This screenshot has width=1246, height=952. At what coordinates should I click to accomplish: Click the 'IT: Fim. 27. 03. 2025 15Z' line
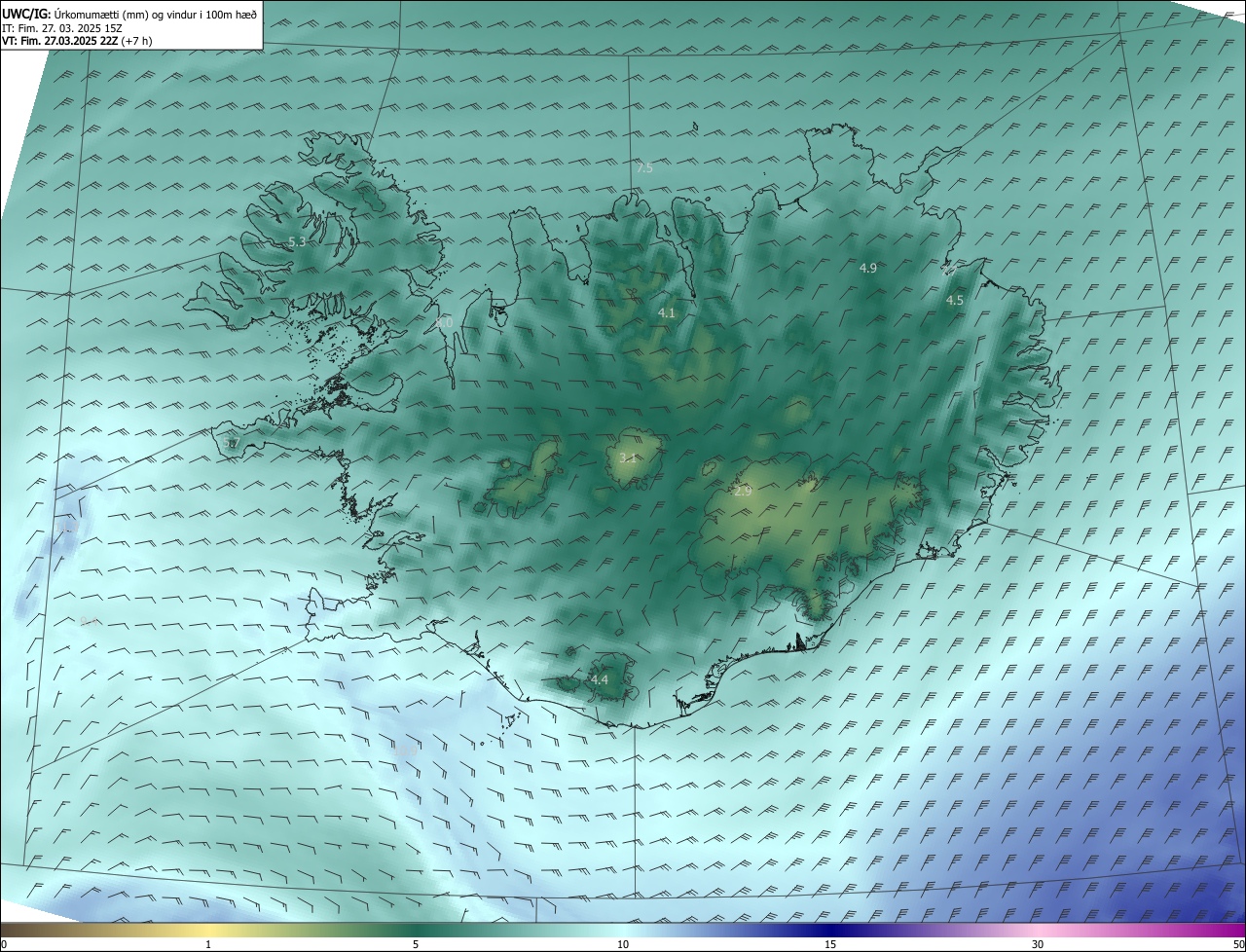point(62,28)
